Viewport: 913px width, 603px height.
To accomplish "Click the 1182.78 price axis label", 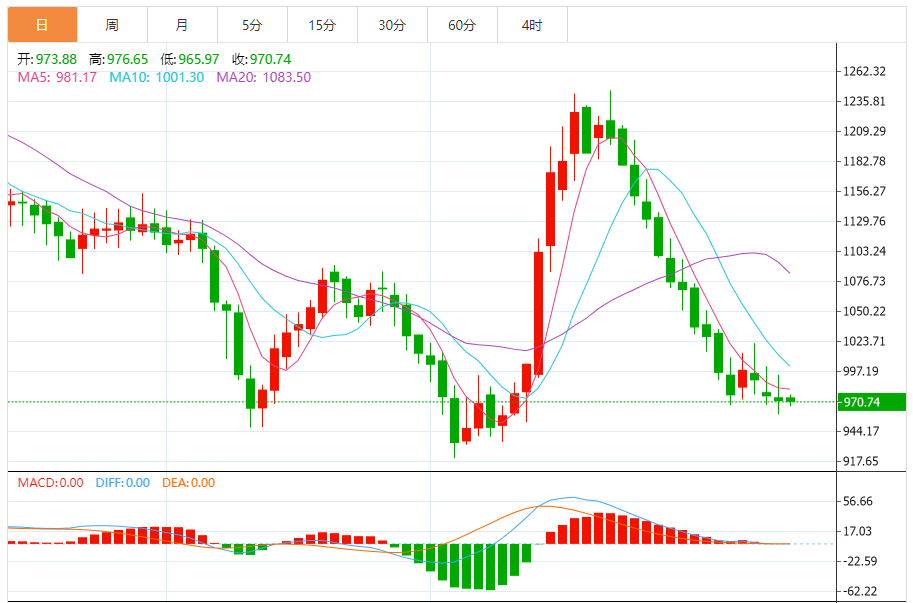I will pos(865,161).
